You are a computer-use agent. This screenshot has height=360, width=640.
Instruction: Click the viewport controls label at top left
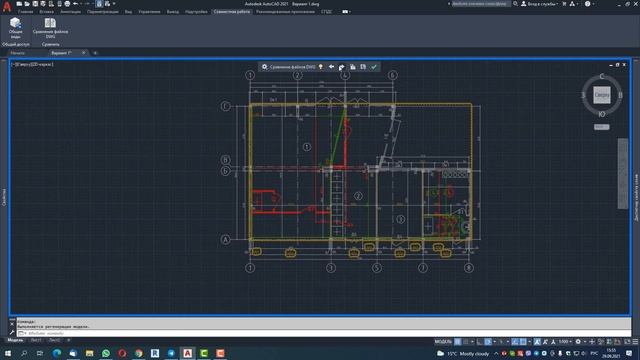coord(32,64)
